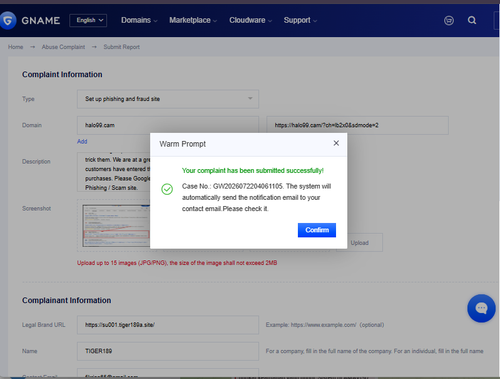This screenshot has width=500, height=379.
Task: Open the English language dropdown
Action: 88,20
